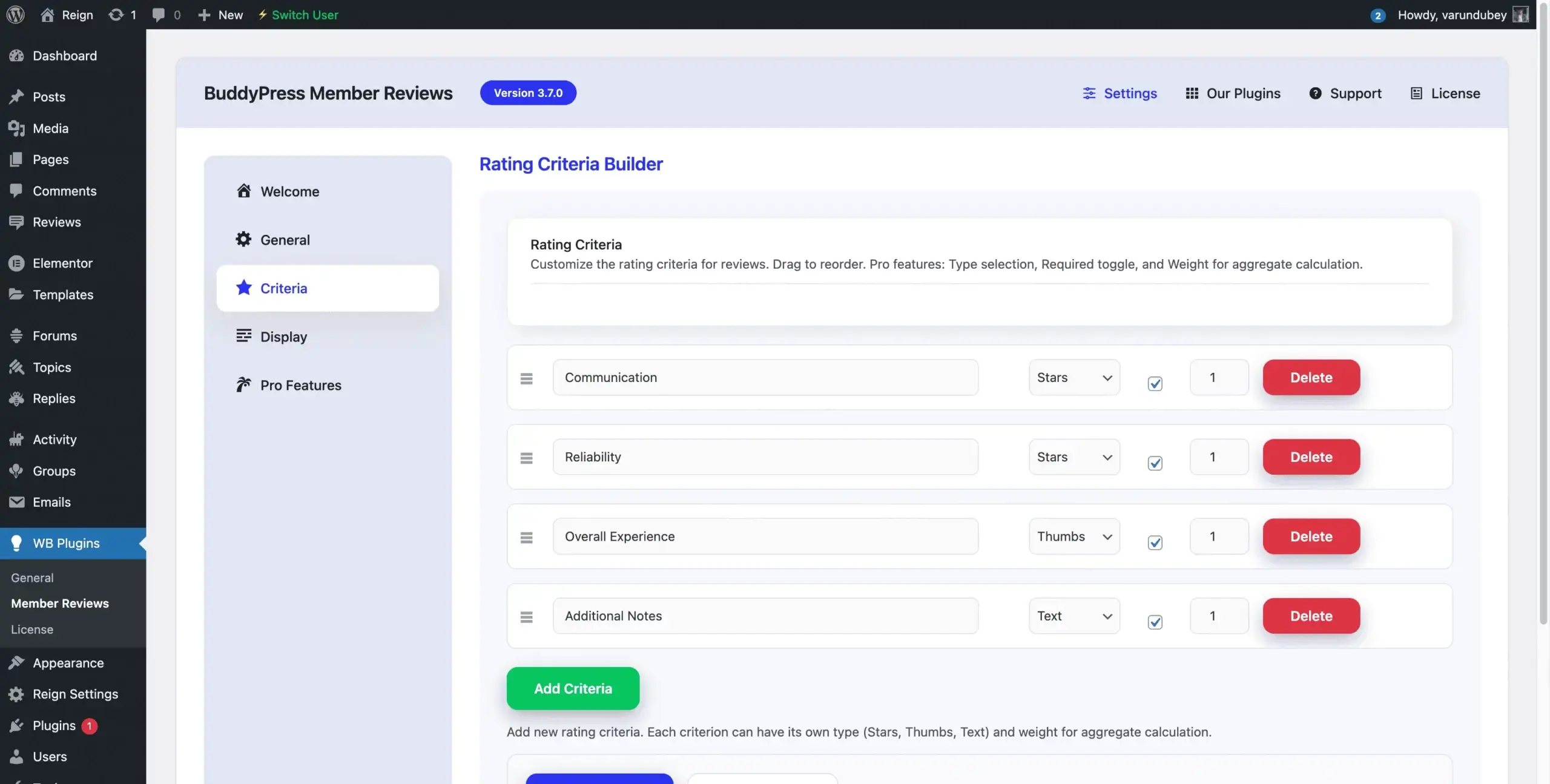Screen dimensions: 1550x784
Task: Open License in the plugin header
Action: pos(1445,93)
